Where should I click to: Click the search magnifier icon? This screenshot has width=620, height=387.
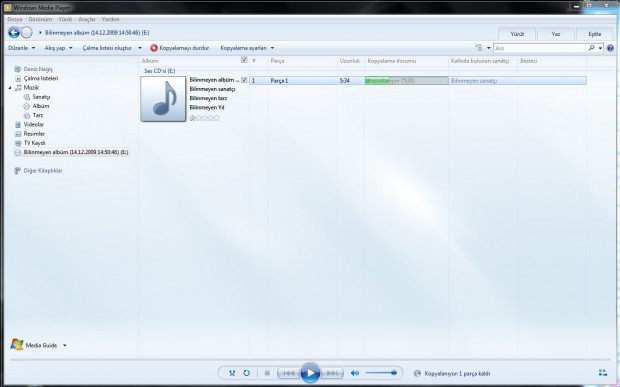coord(591,48)
